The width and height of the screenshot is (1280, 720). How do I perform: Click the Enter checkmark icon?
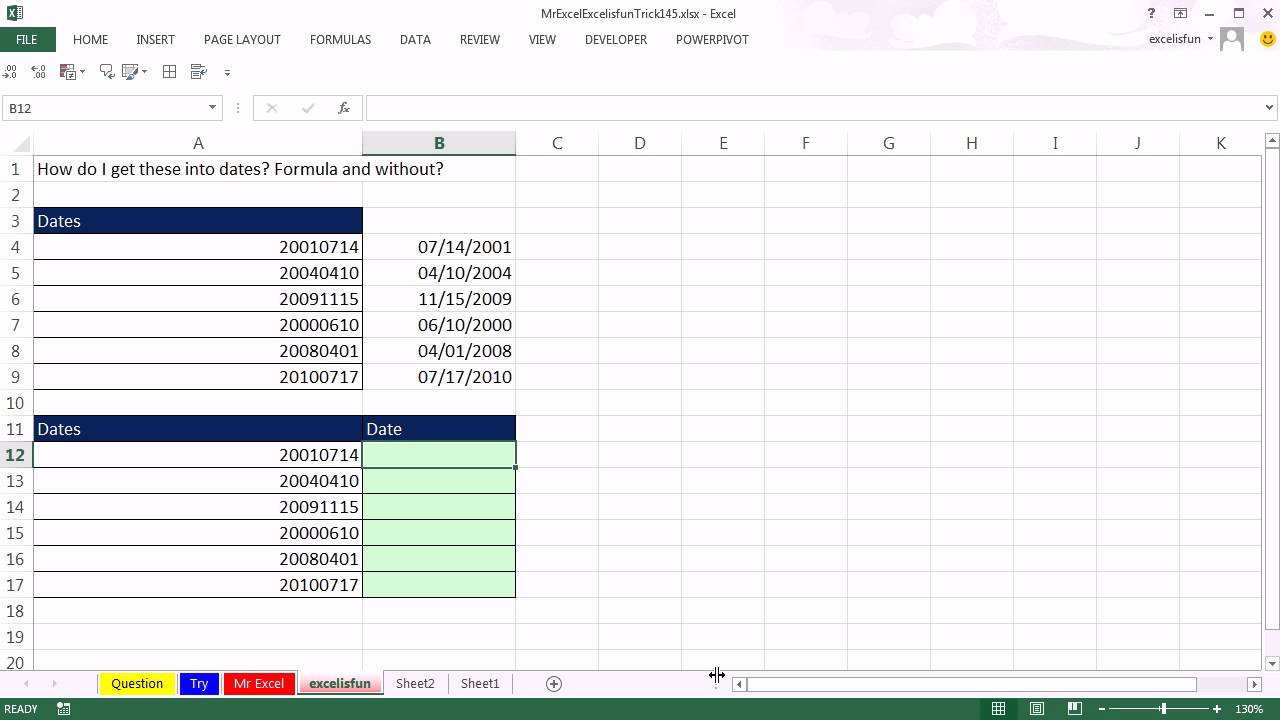coord(308,108)
